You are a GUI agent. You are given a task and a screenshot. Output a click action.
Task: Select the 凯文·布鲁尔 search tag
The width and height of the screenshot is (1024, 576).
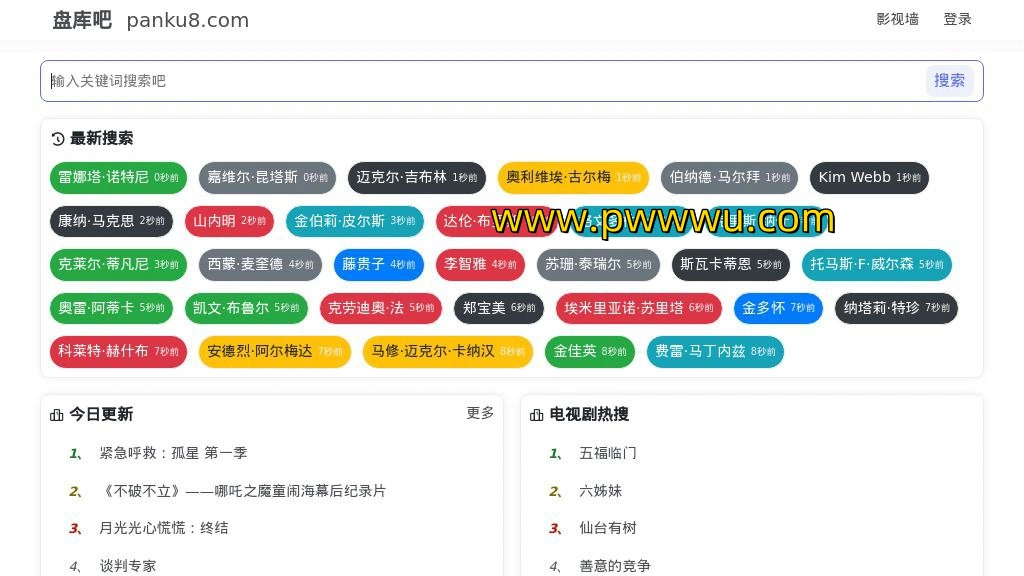point(246,308)
